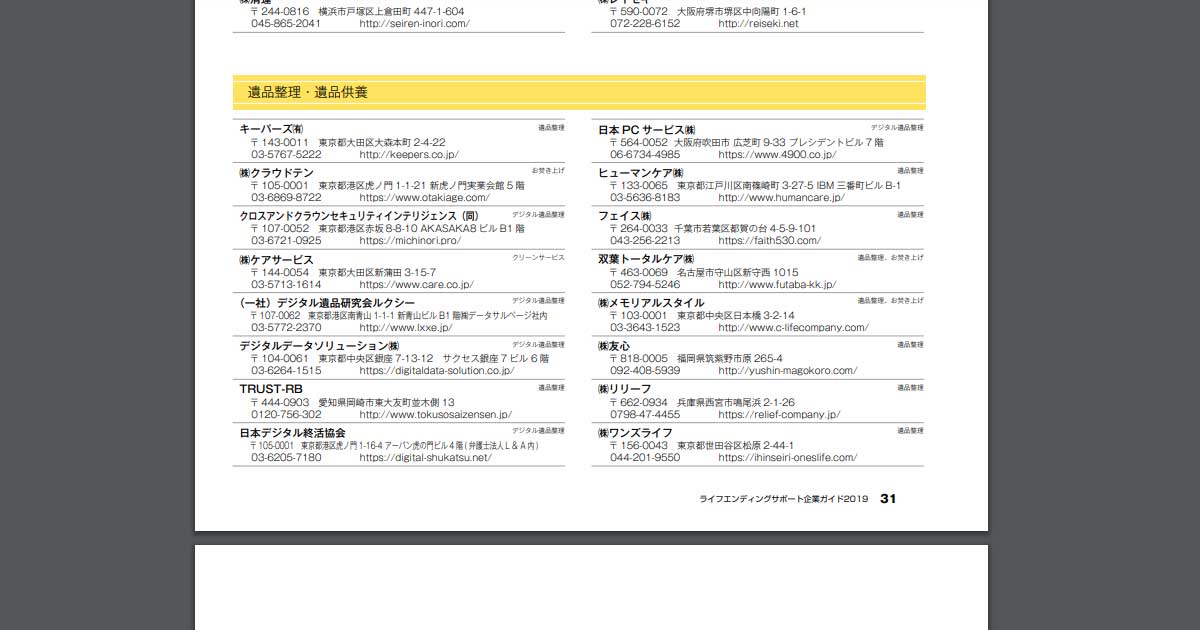1200x630 pixels.
Task: Open the http://www.tokusosaizensen.jp/ link
Action: 435,415
